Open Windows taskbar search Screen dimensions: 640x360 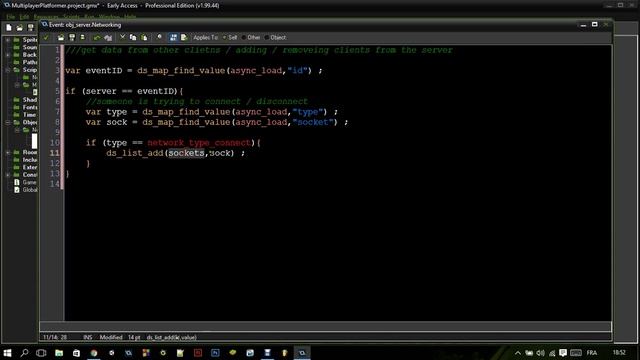point(24,353)
